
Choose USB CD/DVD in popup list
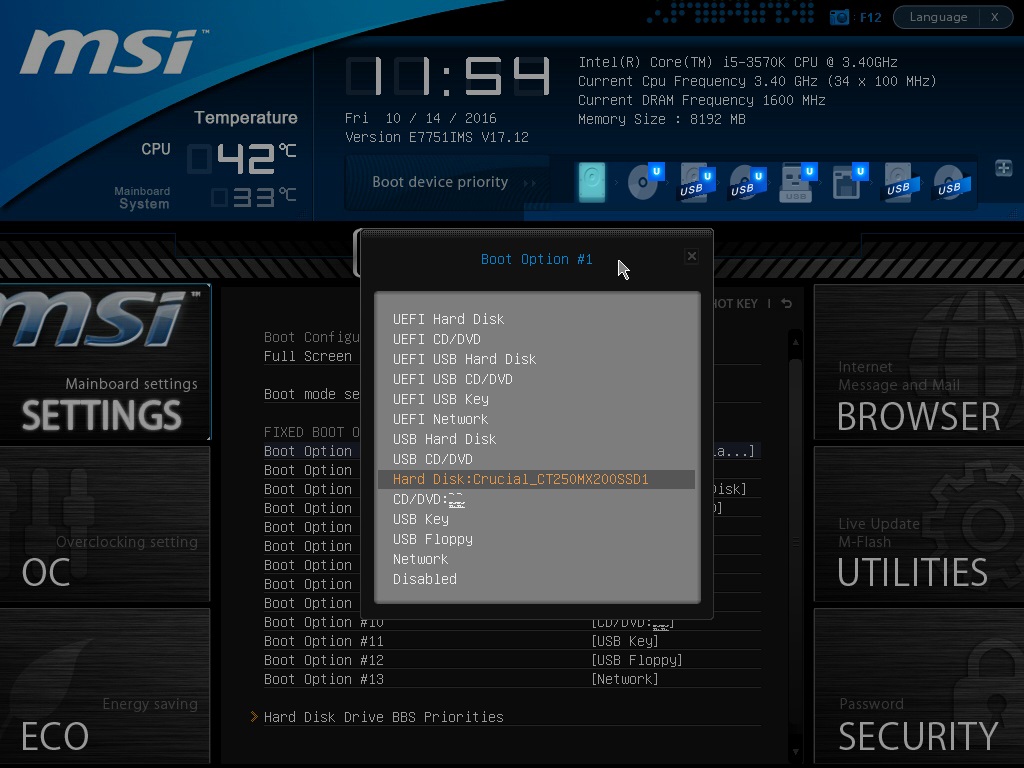point(537,459)
